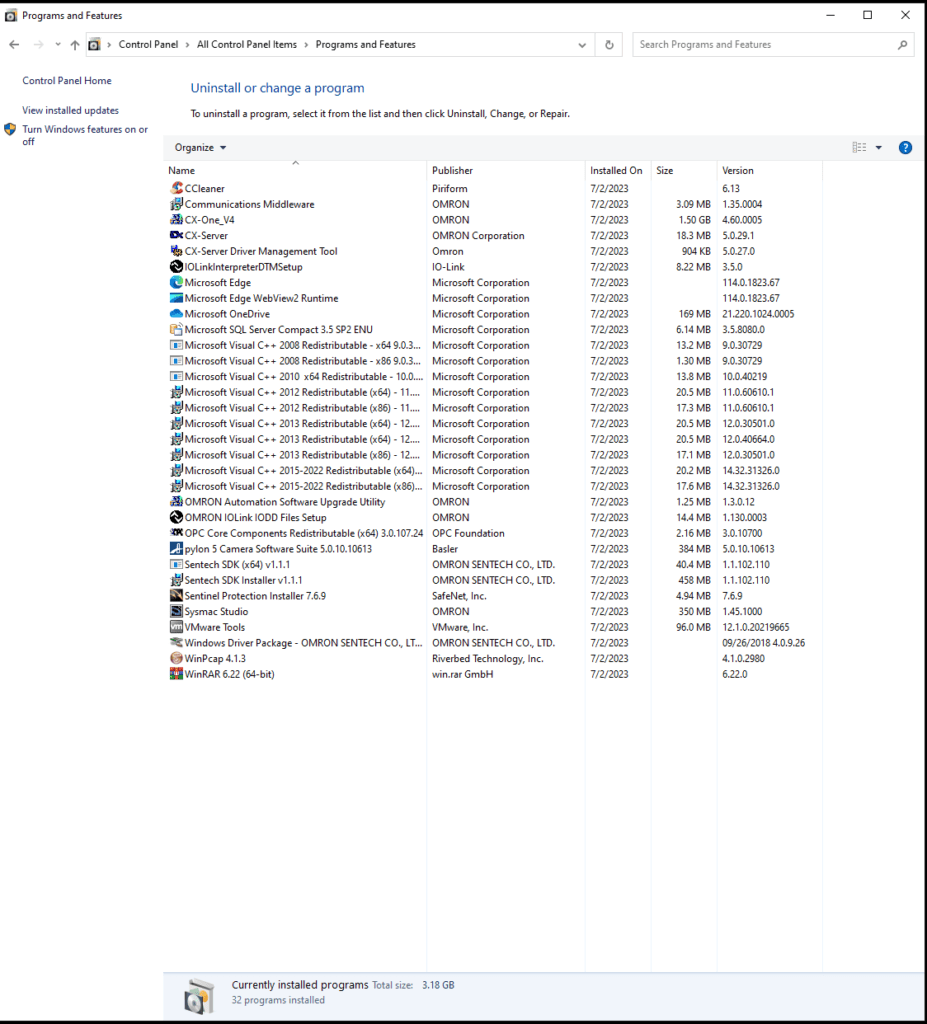Screen dimensions: 927x1024
Task: Click the VMware Tools icon
Action: coord(176,627)
